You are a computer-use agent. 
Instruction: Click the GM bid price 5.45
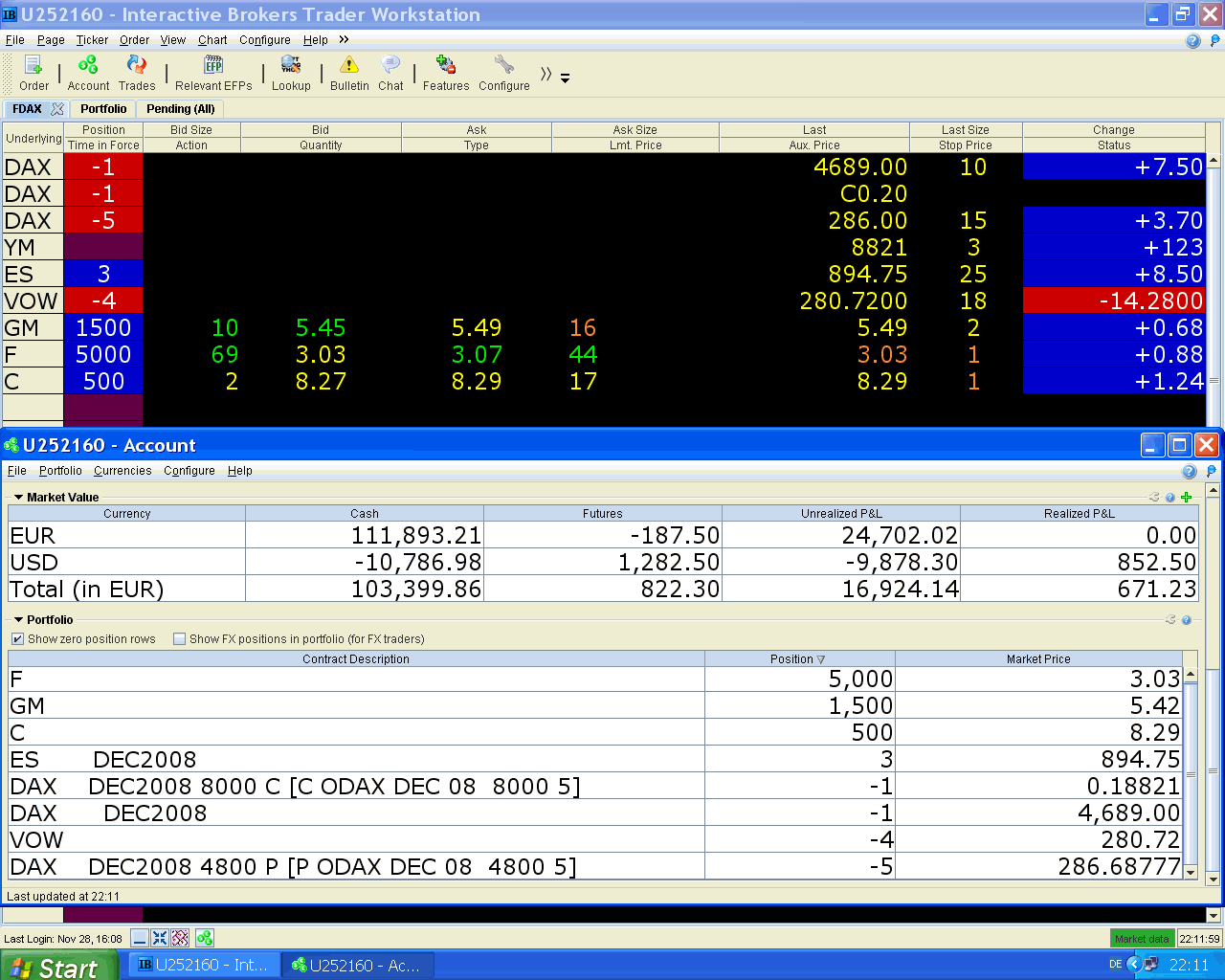pos(321,327)
